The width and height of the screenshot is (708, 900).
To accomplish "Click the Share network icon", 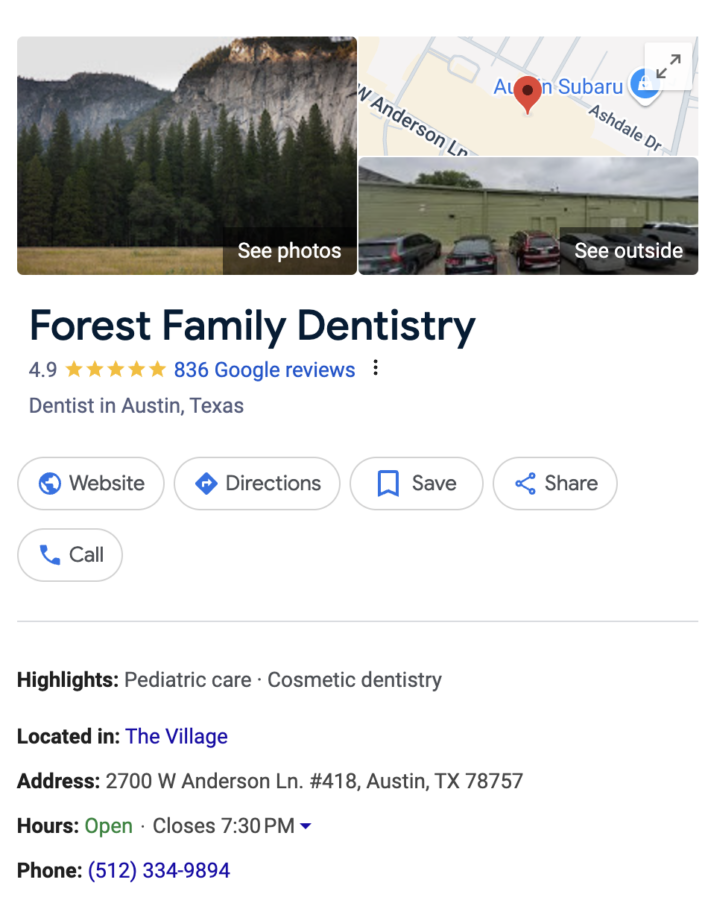I will click(525, 484).
